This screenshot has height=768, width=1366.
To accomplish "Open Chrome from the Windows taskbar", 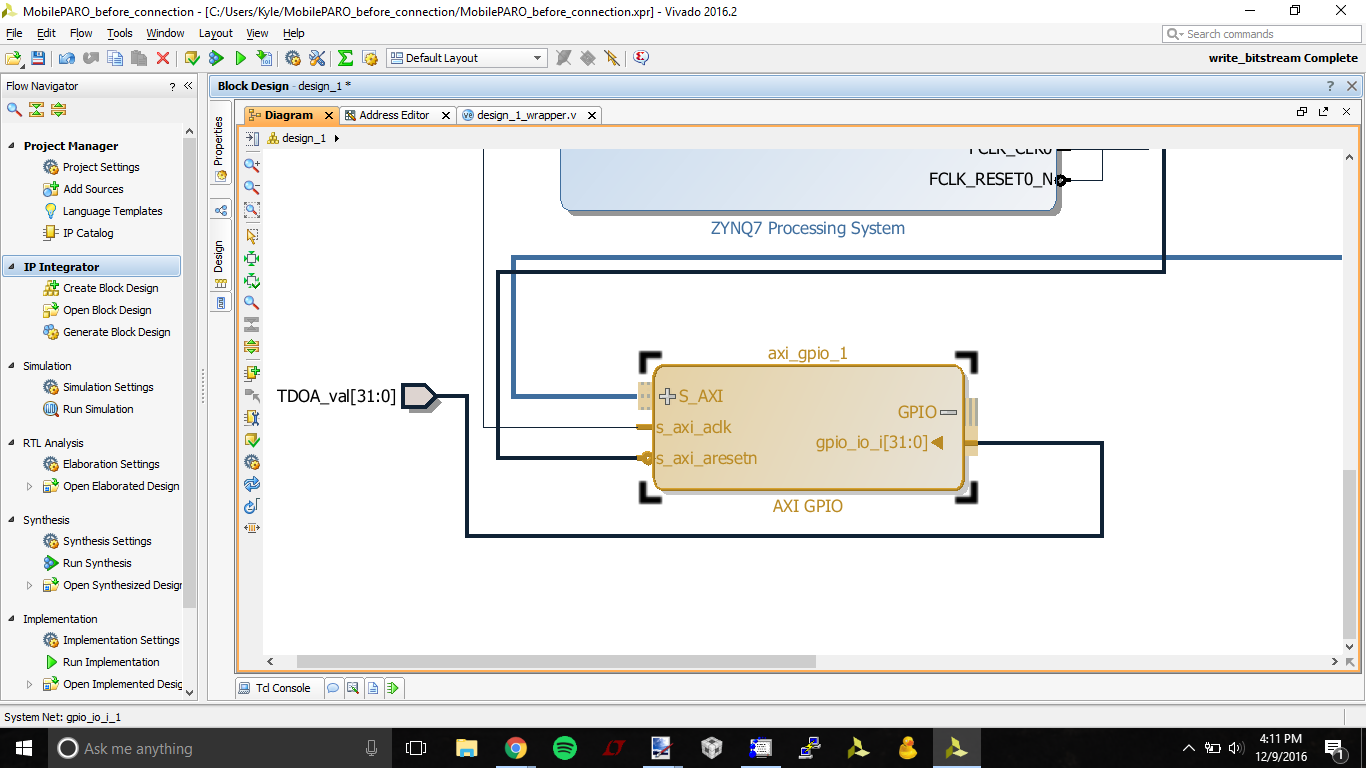I will [515, 748].
